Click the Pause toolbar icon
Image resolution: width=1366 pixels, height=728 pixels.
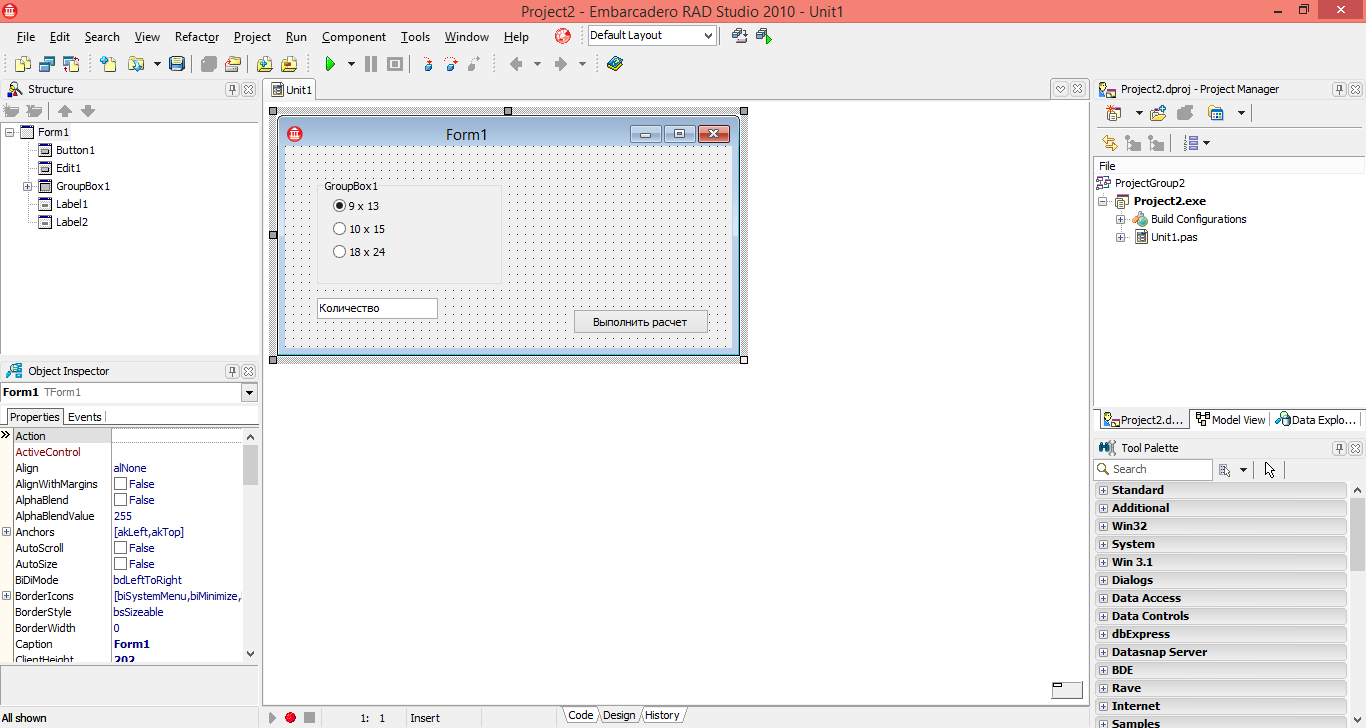(x=371, y=64)
